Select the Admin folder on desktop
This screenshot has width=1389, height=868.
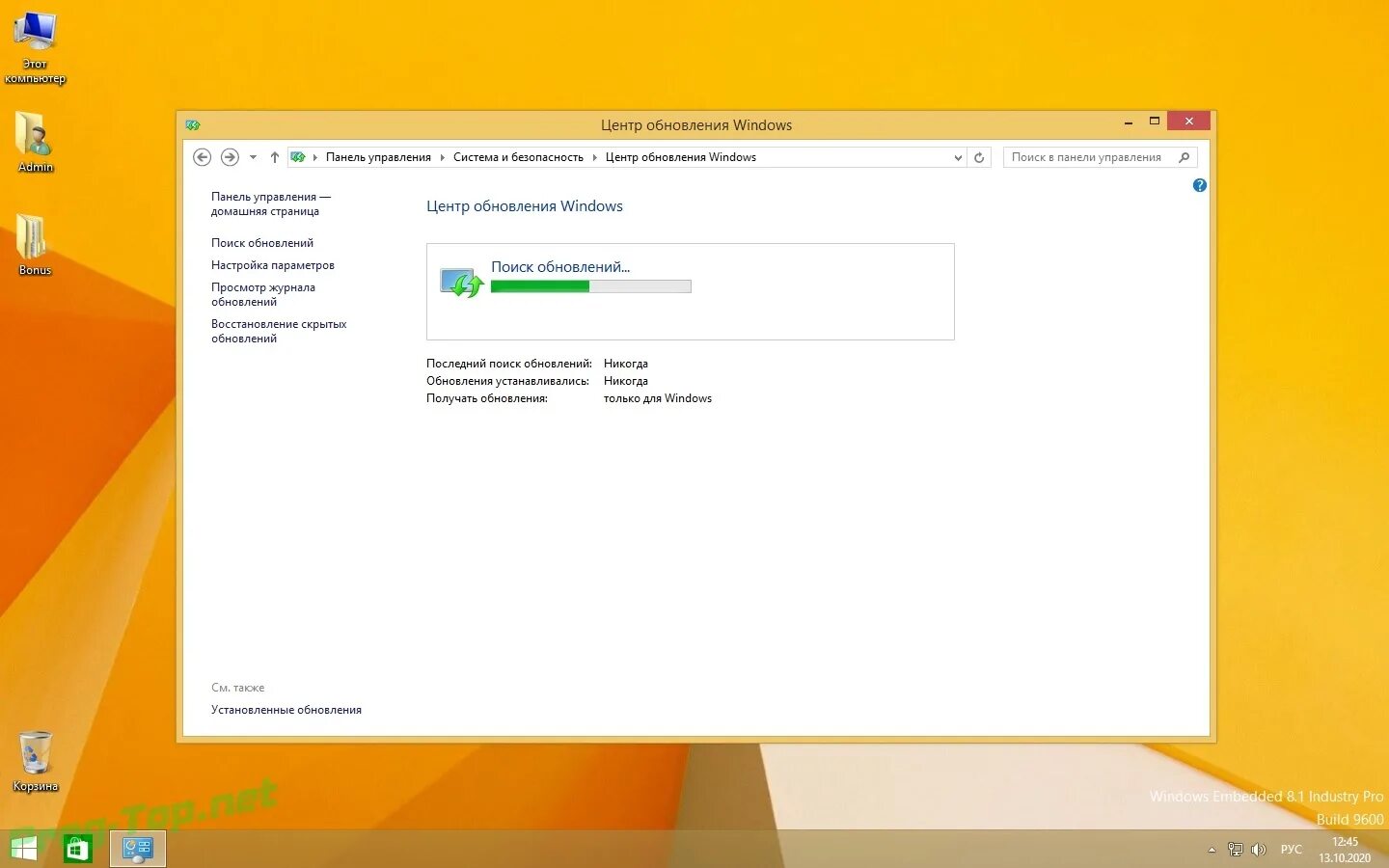pos(35,142)
